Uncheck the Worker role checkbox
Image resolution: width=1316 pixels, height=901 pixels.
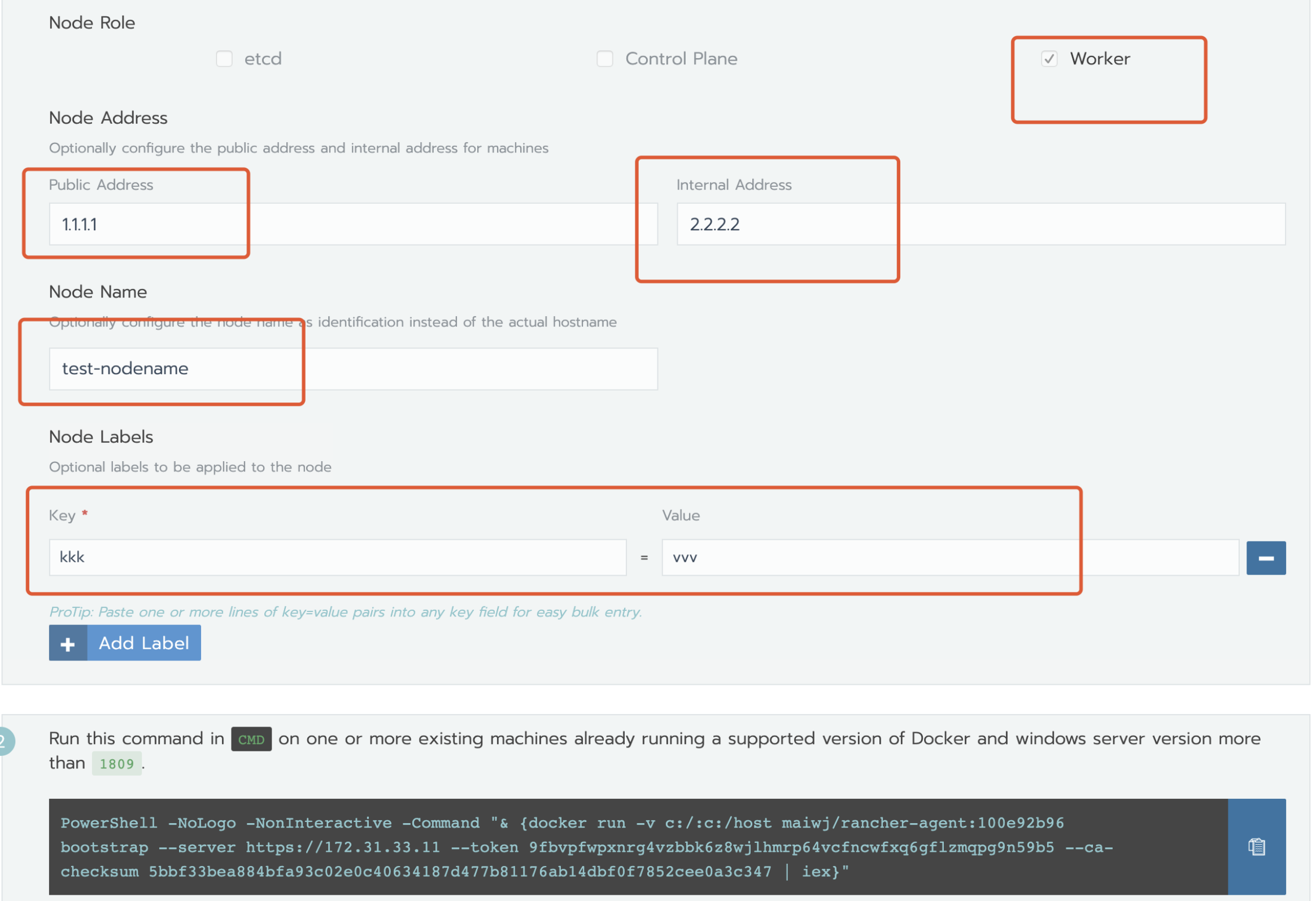(1049, 59)
